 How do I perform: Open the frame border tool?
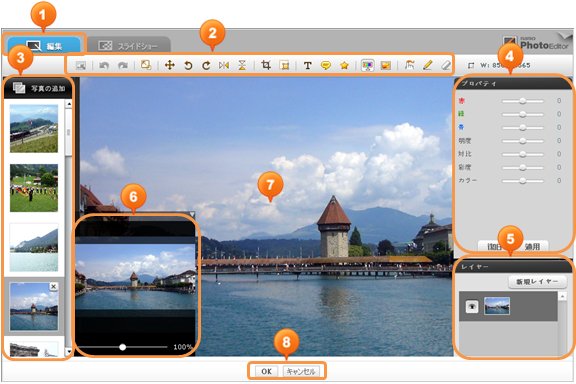coord(285,65)
